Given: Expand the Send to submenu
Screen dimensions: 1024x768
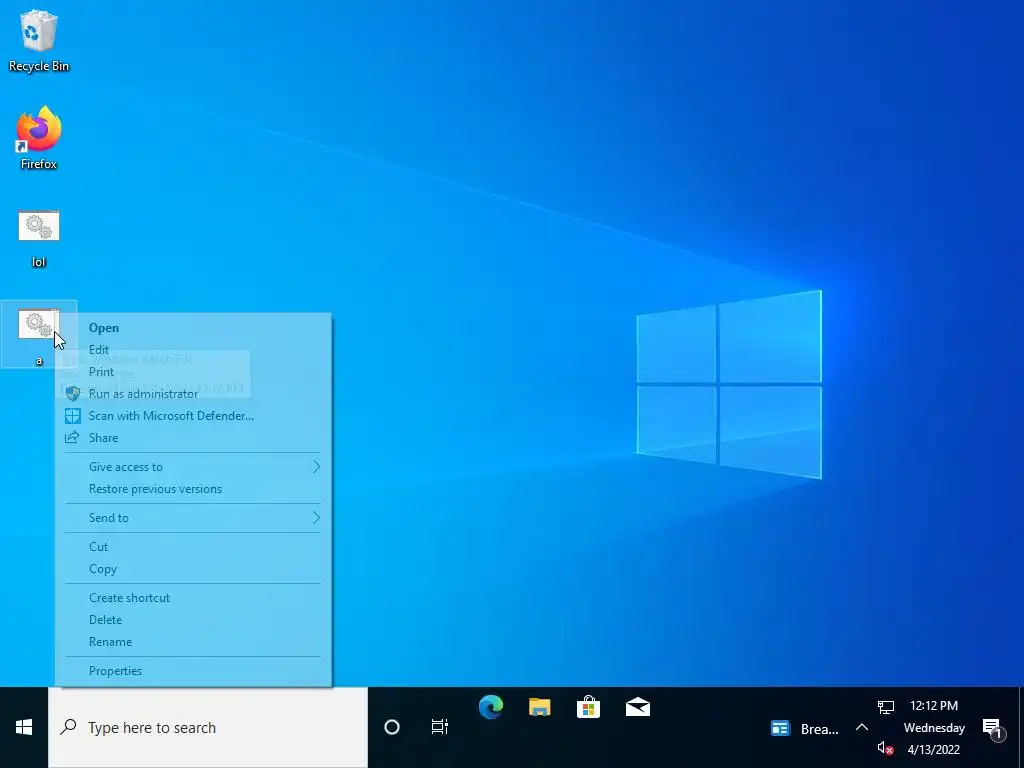Looking at the screenshot, I should click(193, 518).
